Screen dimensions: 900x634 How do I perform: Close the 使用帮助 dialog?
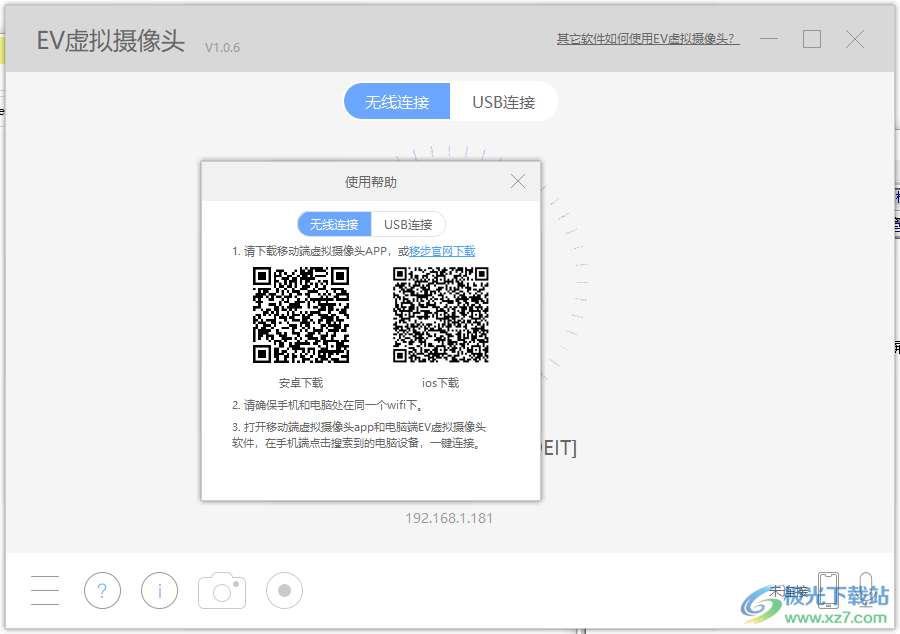pyautogui.click(x=518, y=181)
